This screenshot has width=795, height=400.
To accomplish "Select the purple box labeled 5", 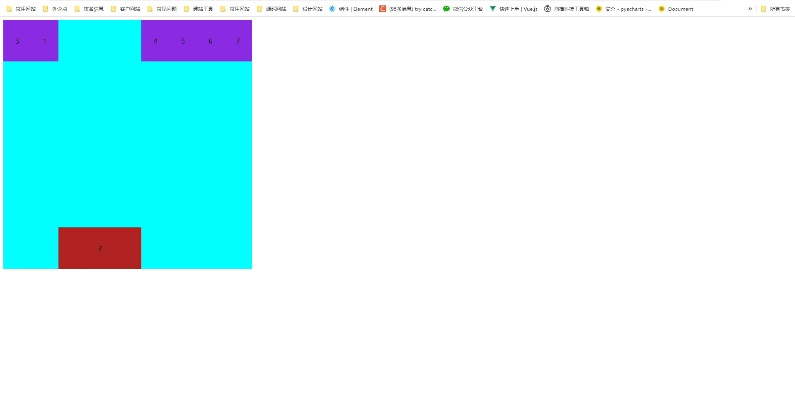I will (x=183, y=41).
